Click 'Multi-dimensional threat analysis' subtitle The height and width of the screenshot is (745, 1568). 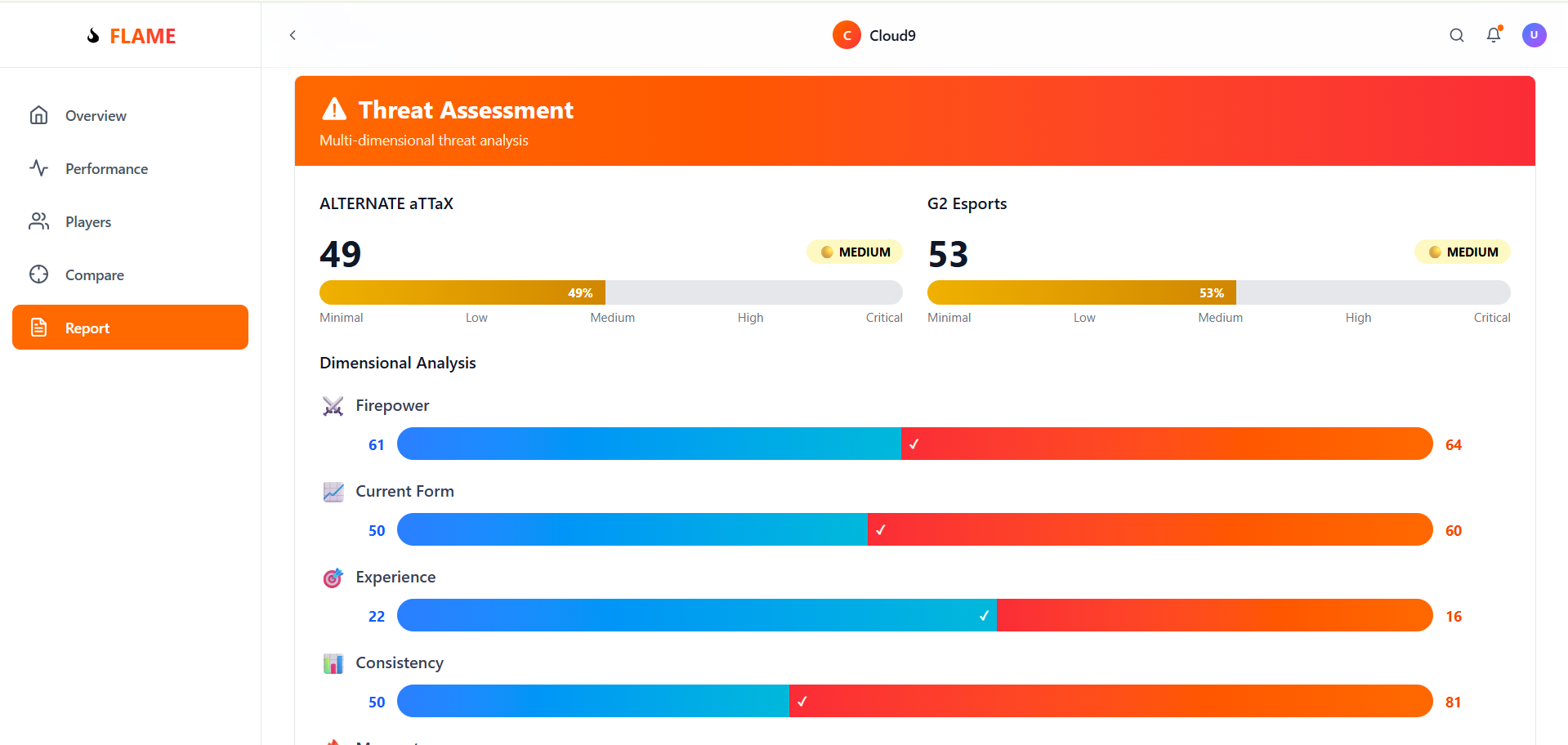pyautogui.click(x=424, y=141)
